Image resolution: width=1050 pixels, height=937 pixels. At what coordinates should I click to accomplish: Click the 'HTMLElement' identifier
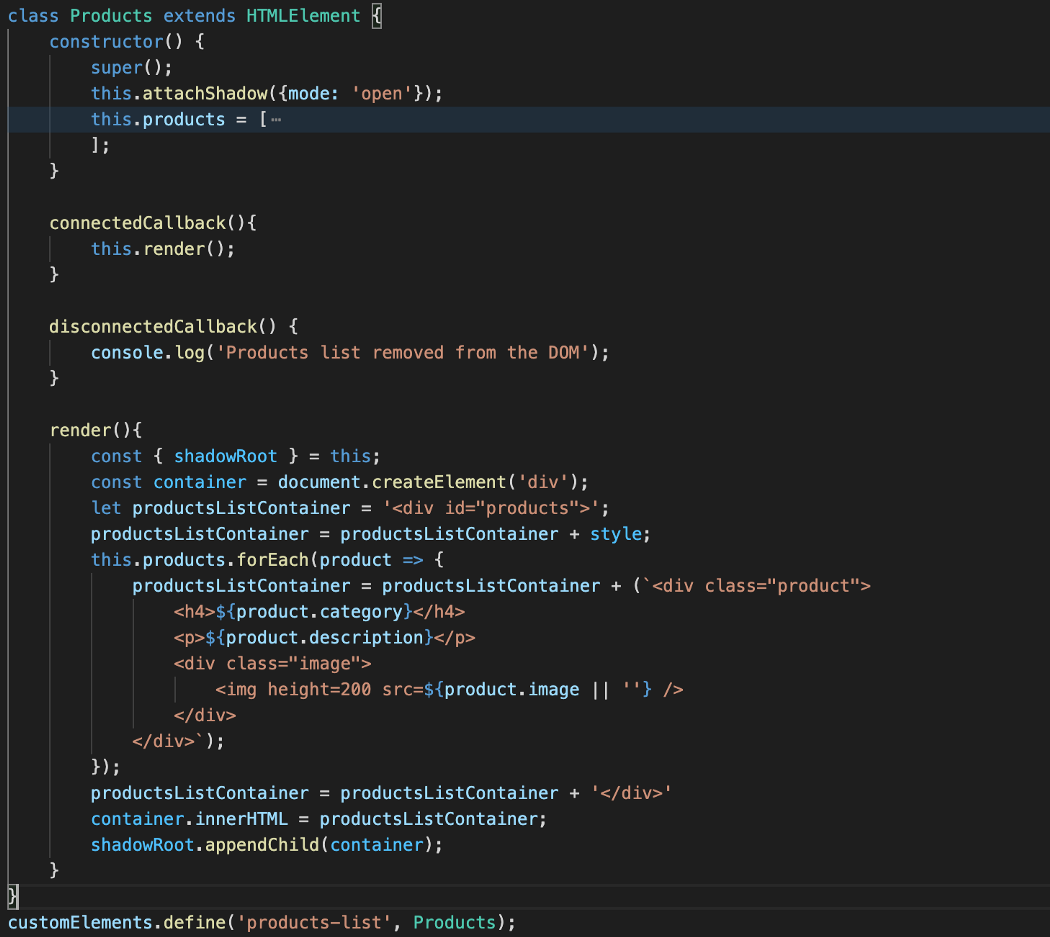point(303,16)
